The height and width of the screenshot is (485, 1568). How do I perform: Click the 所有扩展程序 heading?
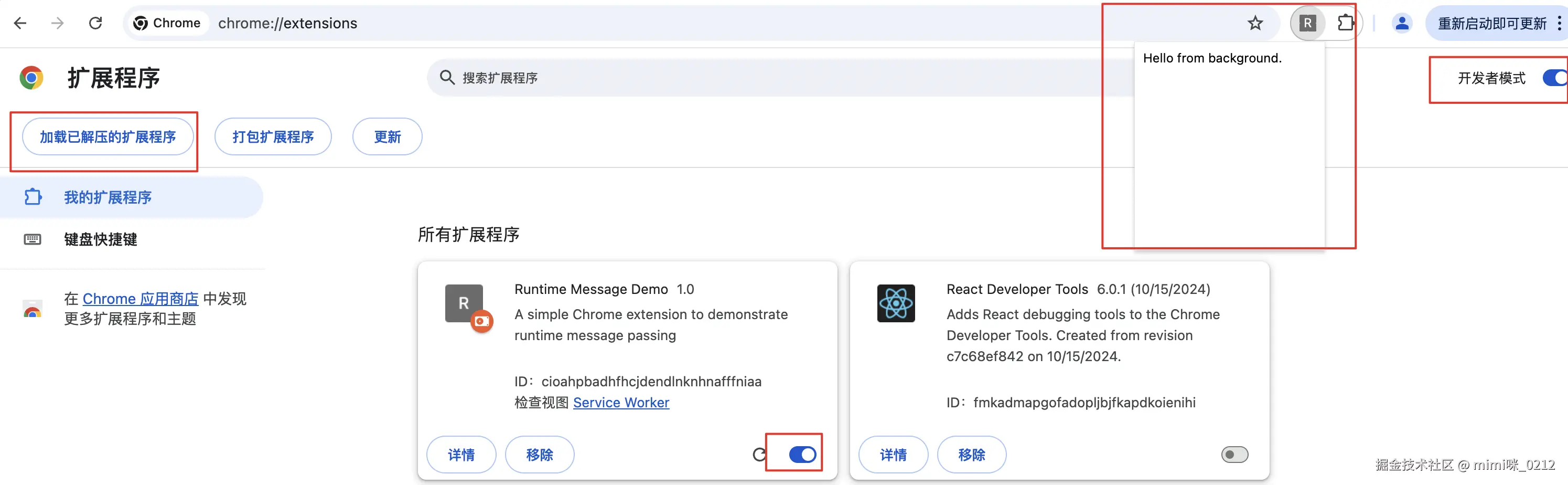(x=469, y=235)
